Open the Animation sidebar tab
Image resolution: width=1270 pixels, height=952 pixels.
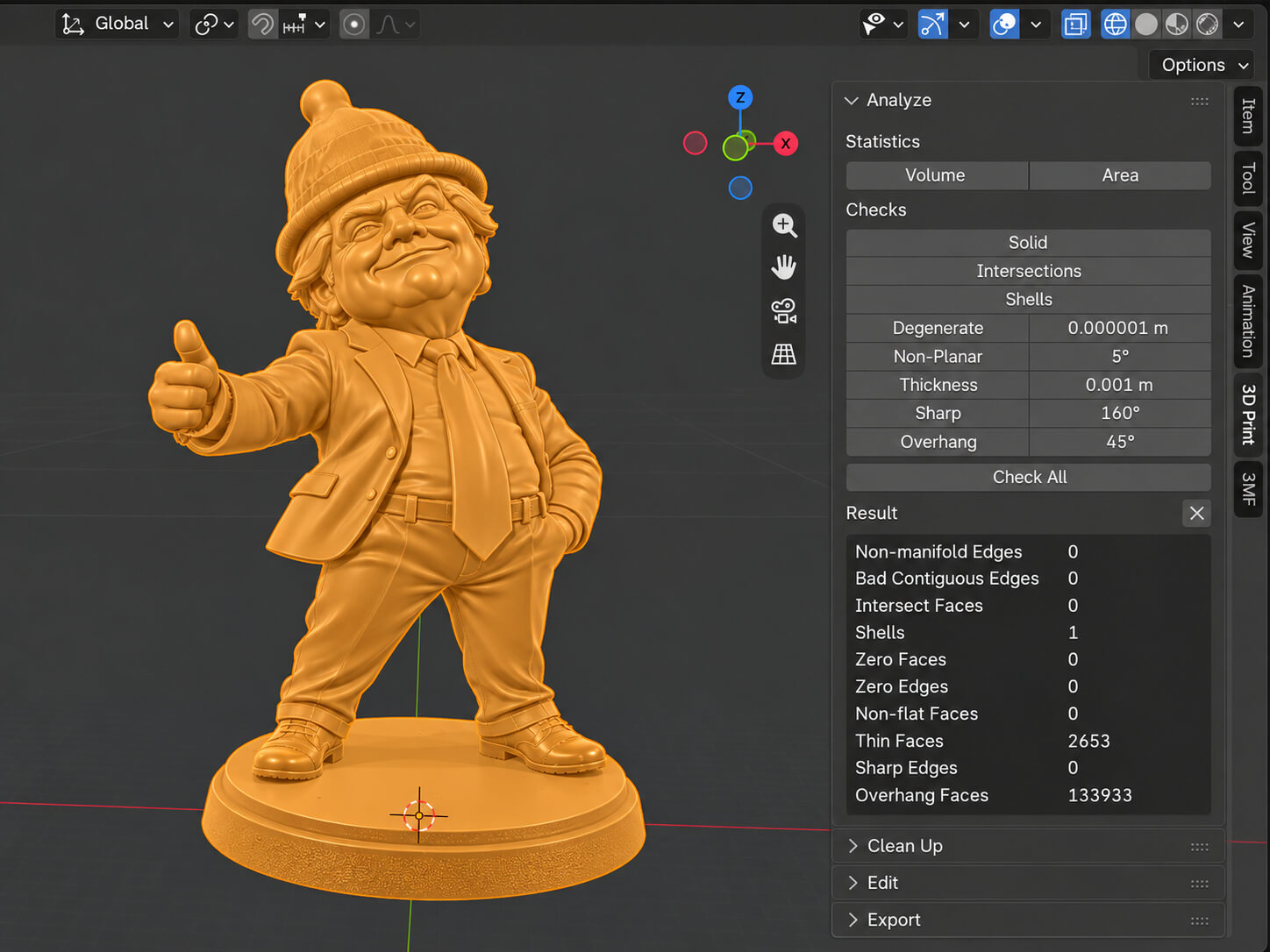(x=1248, y=321)
